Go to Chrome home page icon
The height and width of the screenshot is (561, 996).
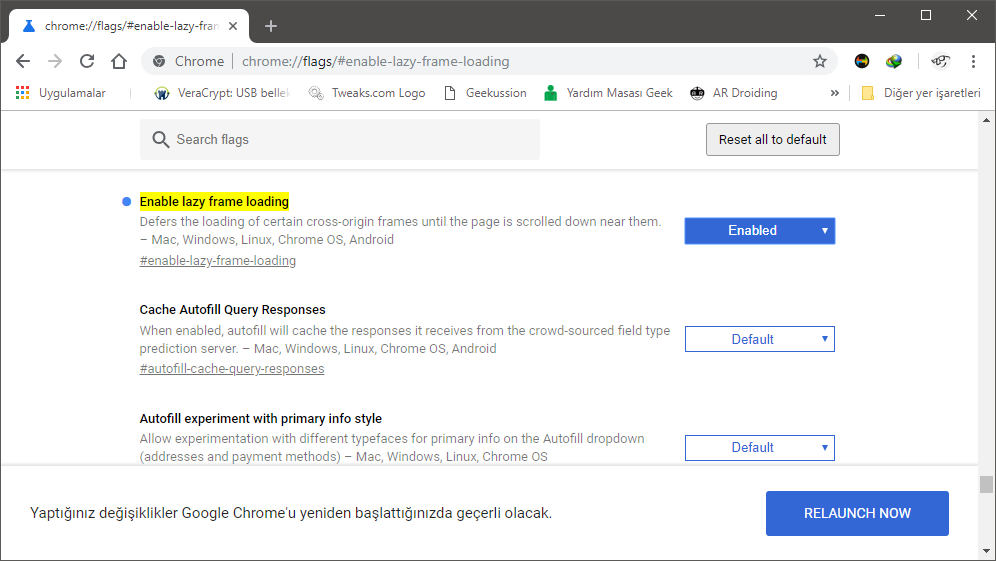119,61
